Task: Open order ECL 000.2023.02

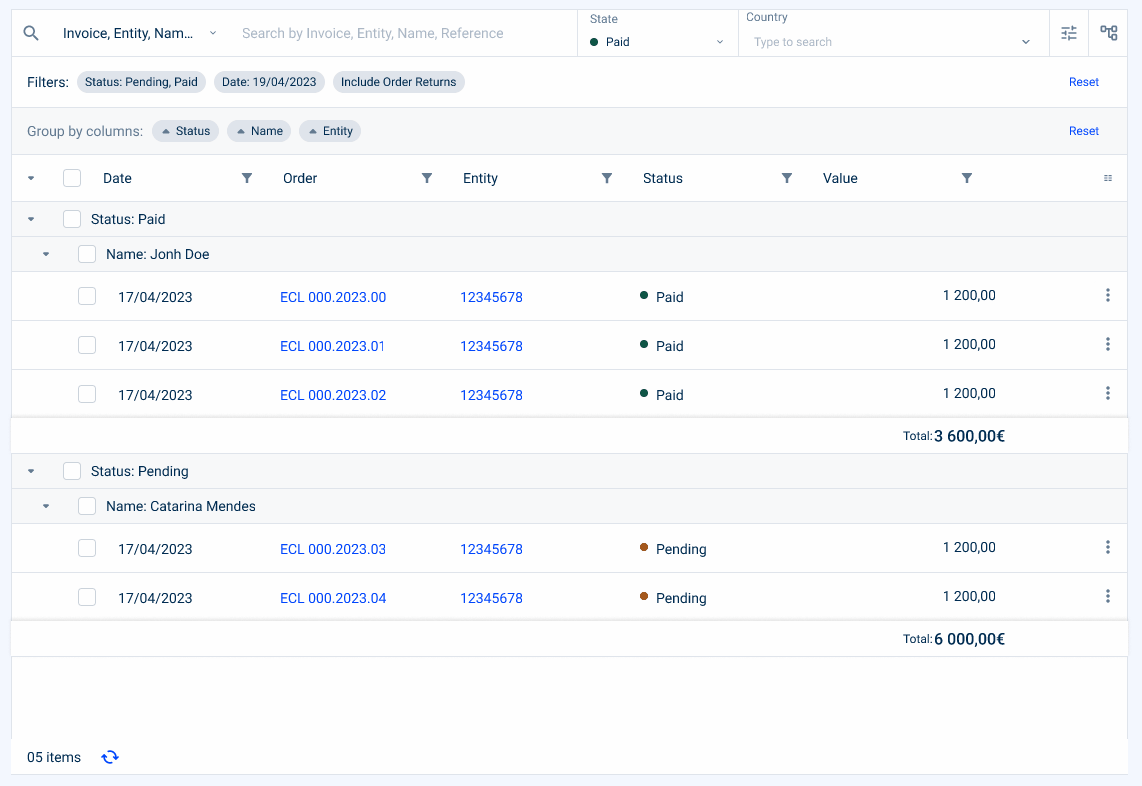Action: pyautogui.click(x=333, y=396)
